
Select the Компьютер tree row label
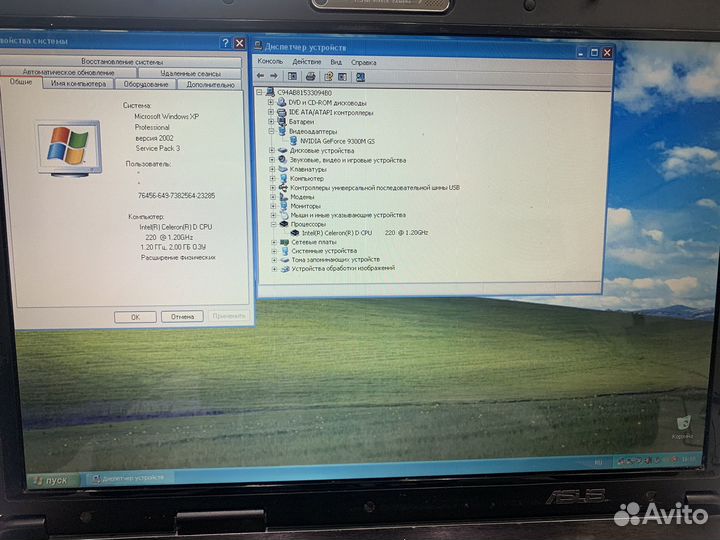coord(307,179)
